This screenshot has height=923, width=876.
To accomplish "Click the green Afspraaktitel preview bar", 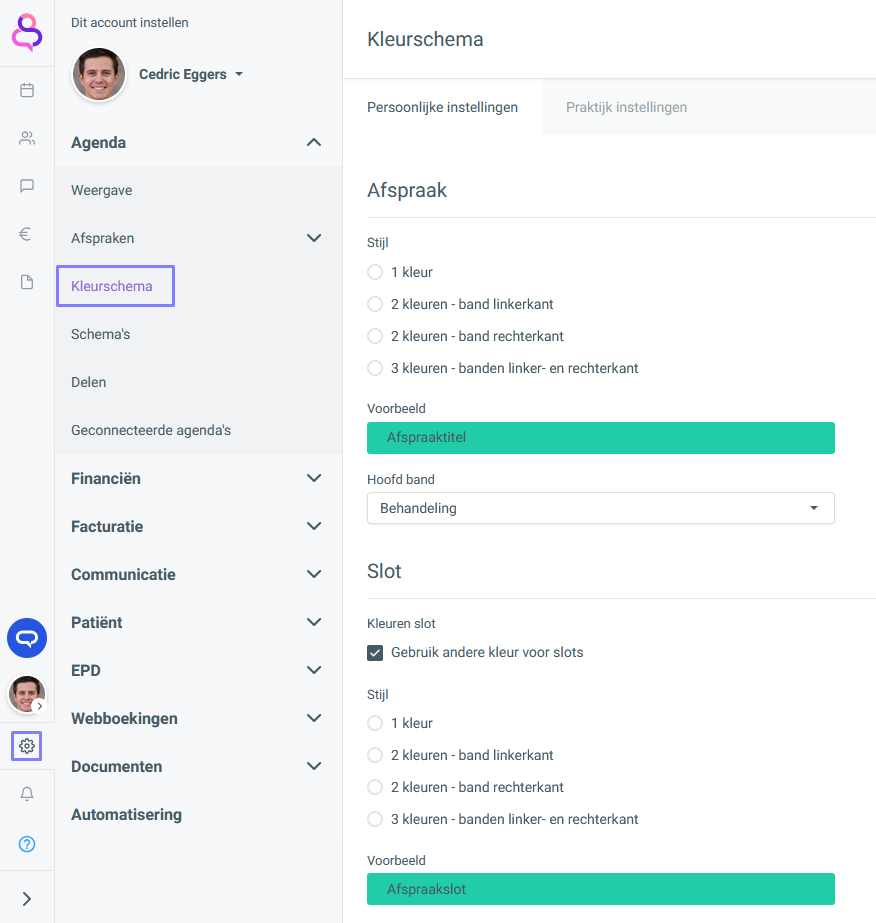I will 600,438.
